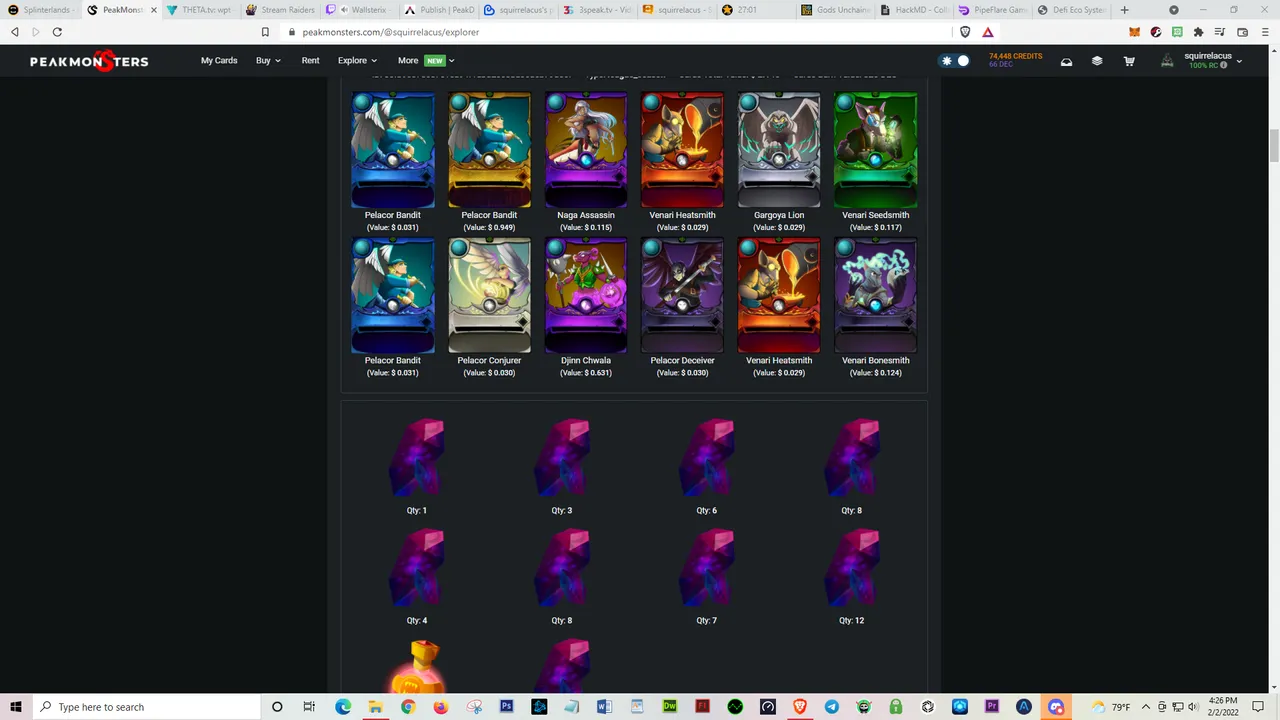Click the card stack icon in header
Image resolution: width=1280 pixels, height=720 pixels.
point(1097,61)
